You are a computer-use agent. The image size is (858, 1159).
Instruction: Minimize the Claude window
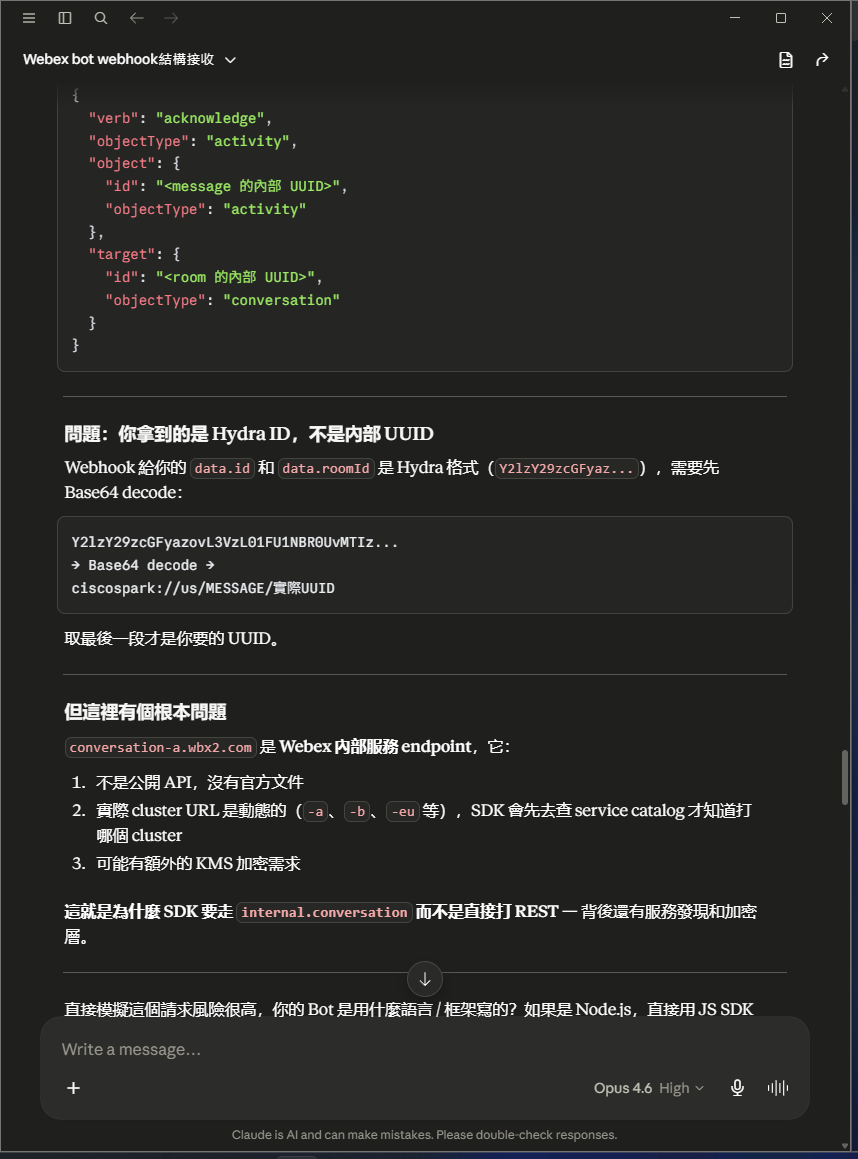tap(735, 18)
